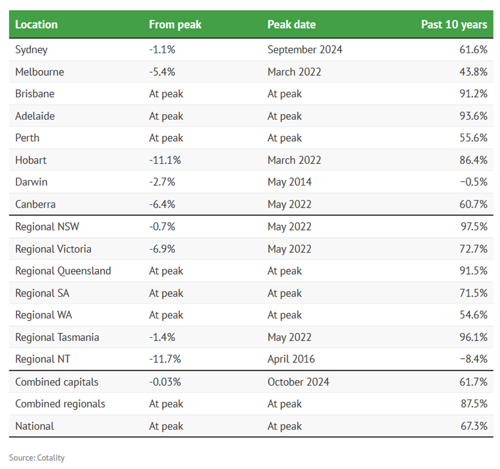Click the Past 10 years column header
Screen dimensions: 500x469
[x=454, y=24]
